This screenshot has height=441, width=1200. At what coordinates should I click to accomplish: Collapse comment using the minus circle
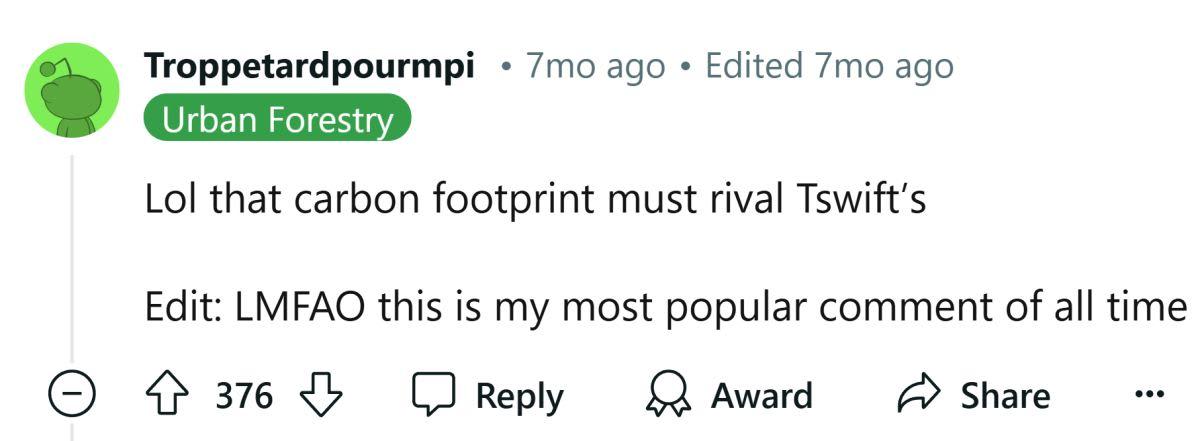tap(72, 396)
